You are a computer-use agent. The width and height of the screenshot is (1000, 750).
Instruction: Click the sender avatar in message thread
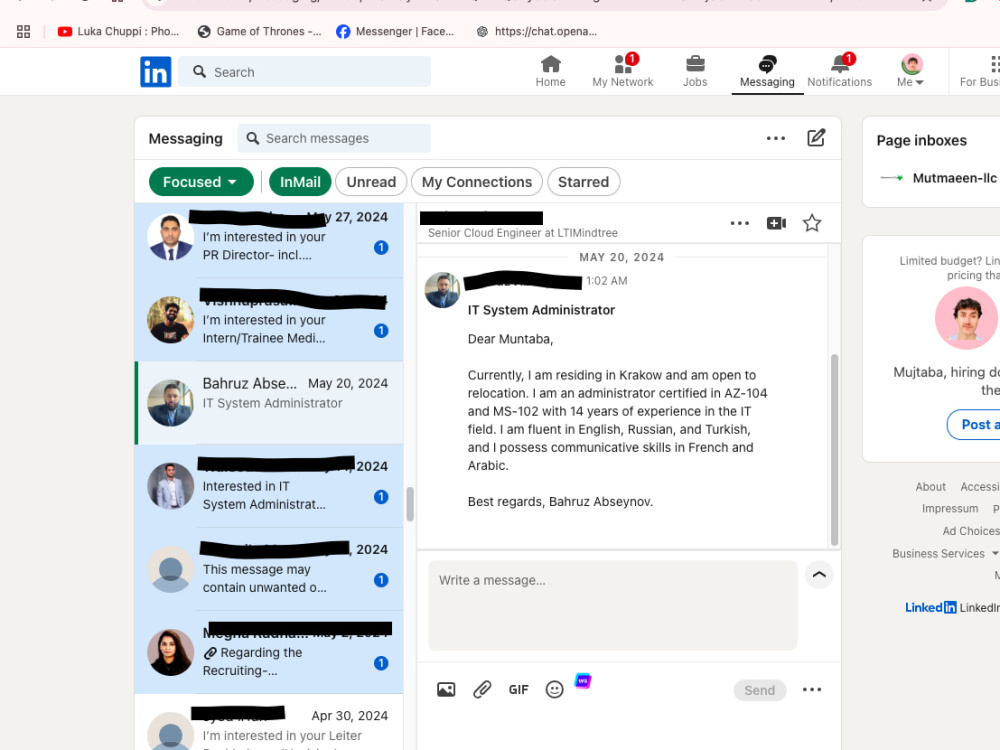pyautogui.click(x=442, y=290)
